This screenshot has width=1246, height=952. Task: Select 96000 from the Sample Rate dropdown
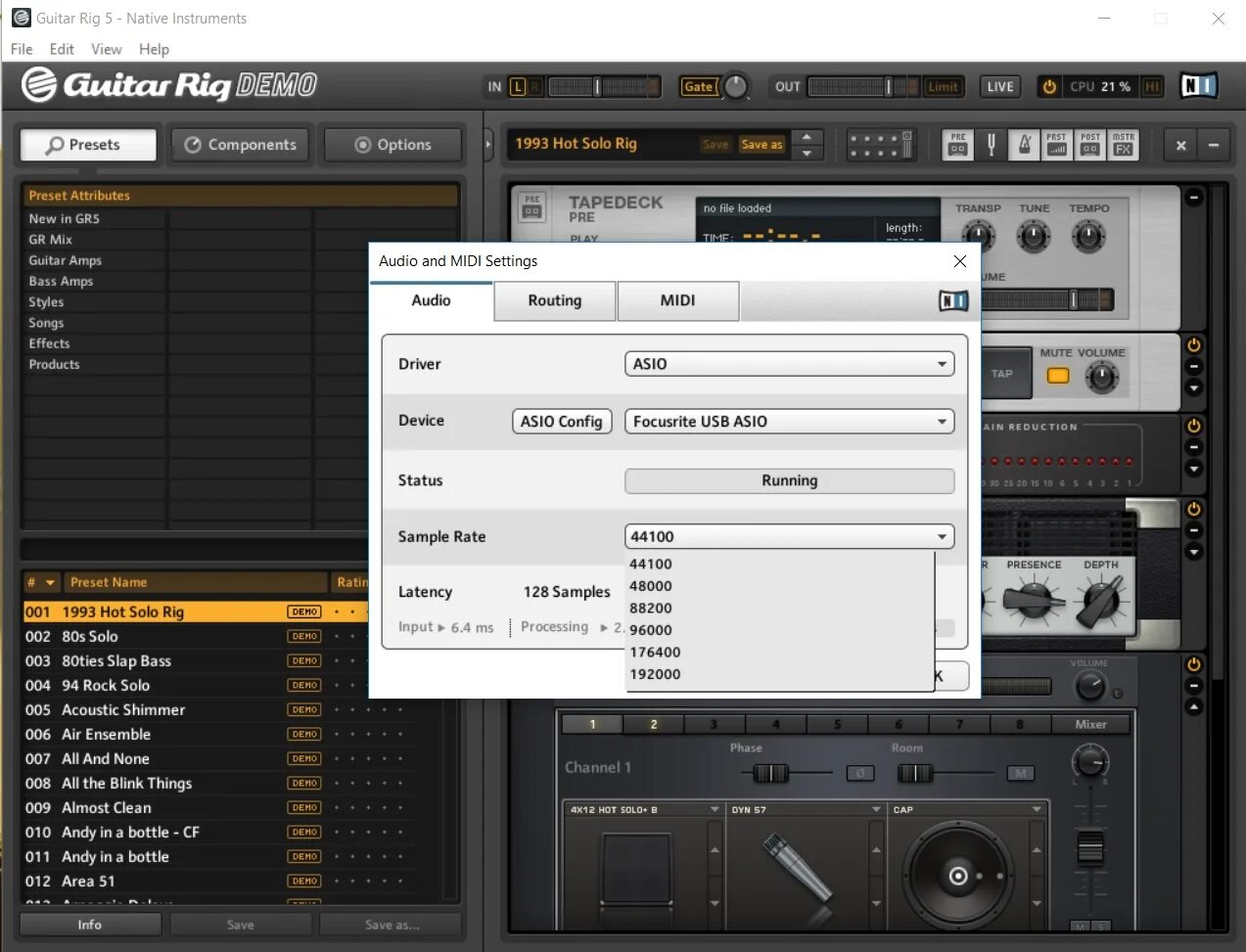652,630
